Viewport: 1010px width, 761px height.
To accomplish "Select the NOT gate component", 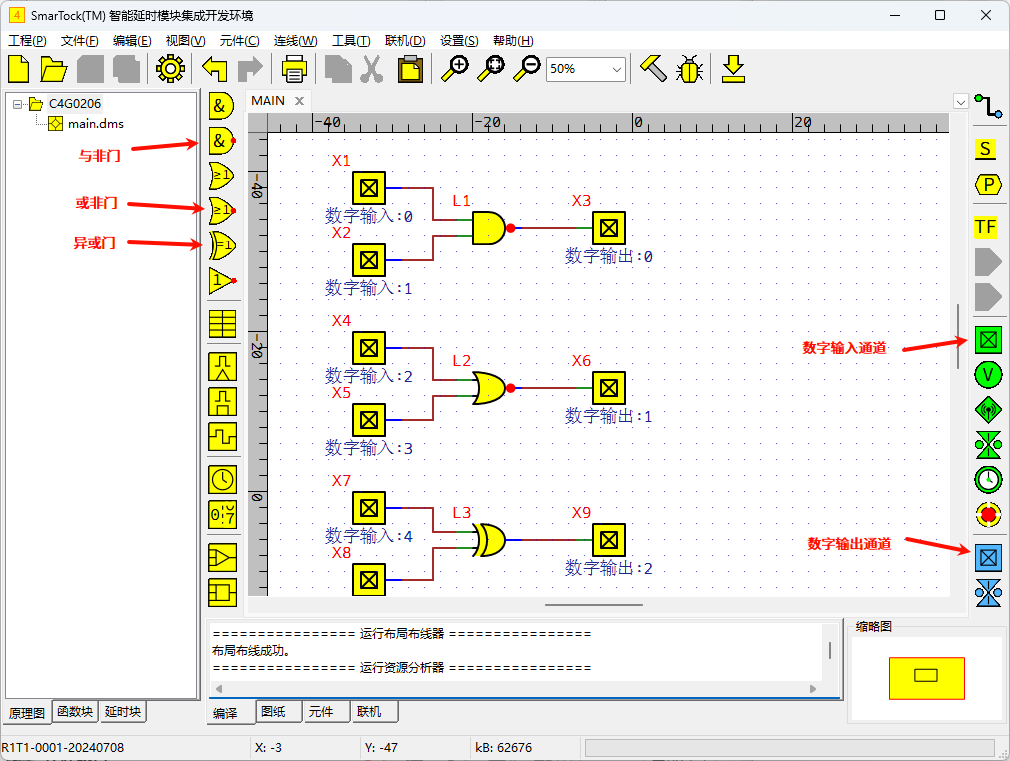I will (x=222, y=281).
